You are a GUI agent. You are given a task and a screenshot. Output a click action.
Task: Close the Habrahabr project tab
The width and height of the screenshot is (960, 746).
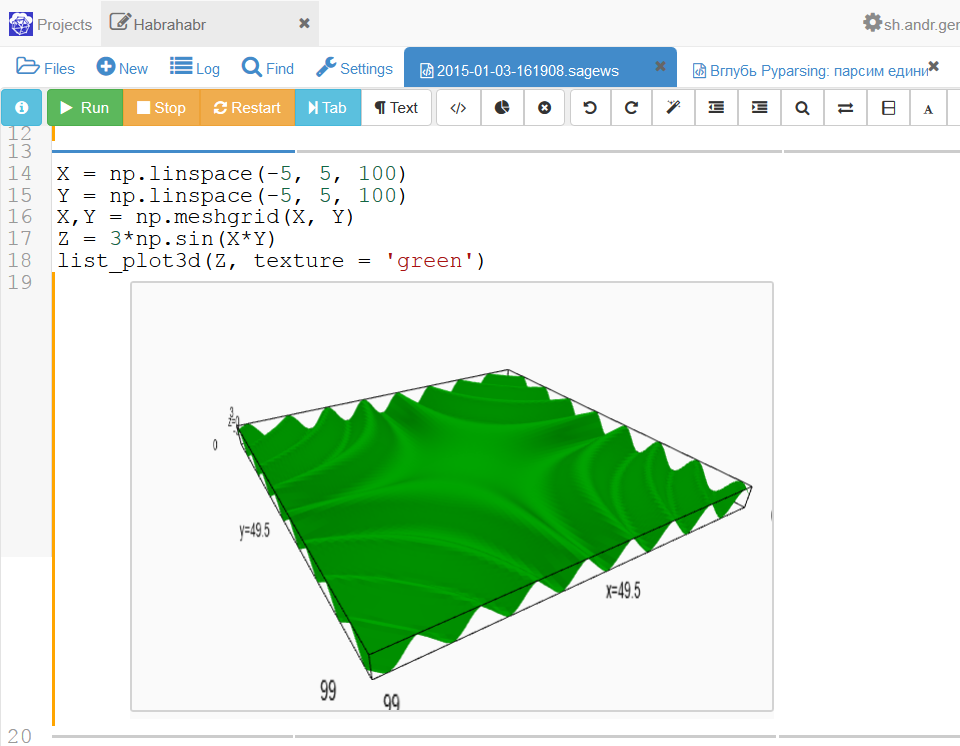304,23
